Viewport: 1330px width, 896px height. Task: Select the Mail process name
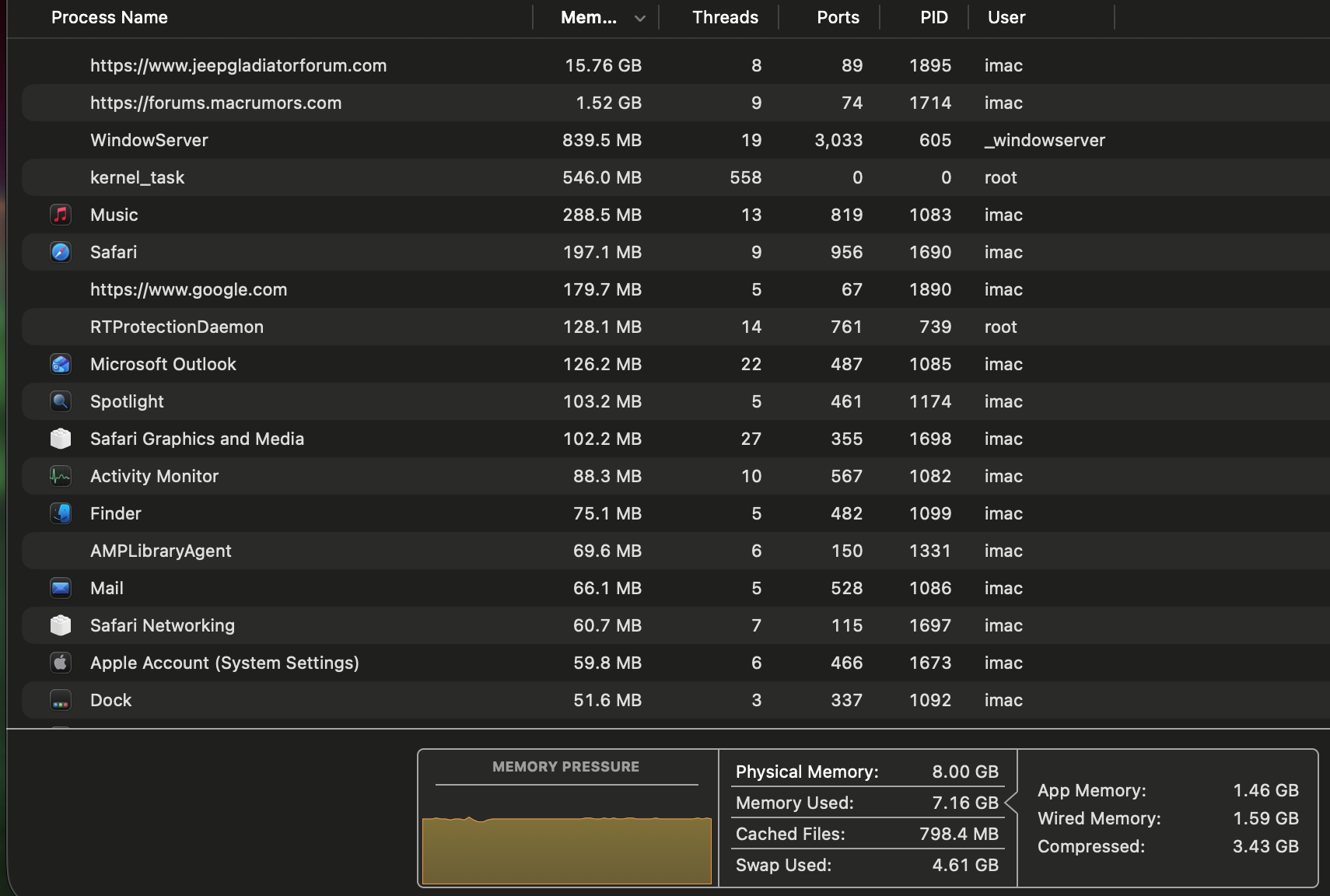tap(107, 588)
